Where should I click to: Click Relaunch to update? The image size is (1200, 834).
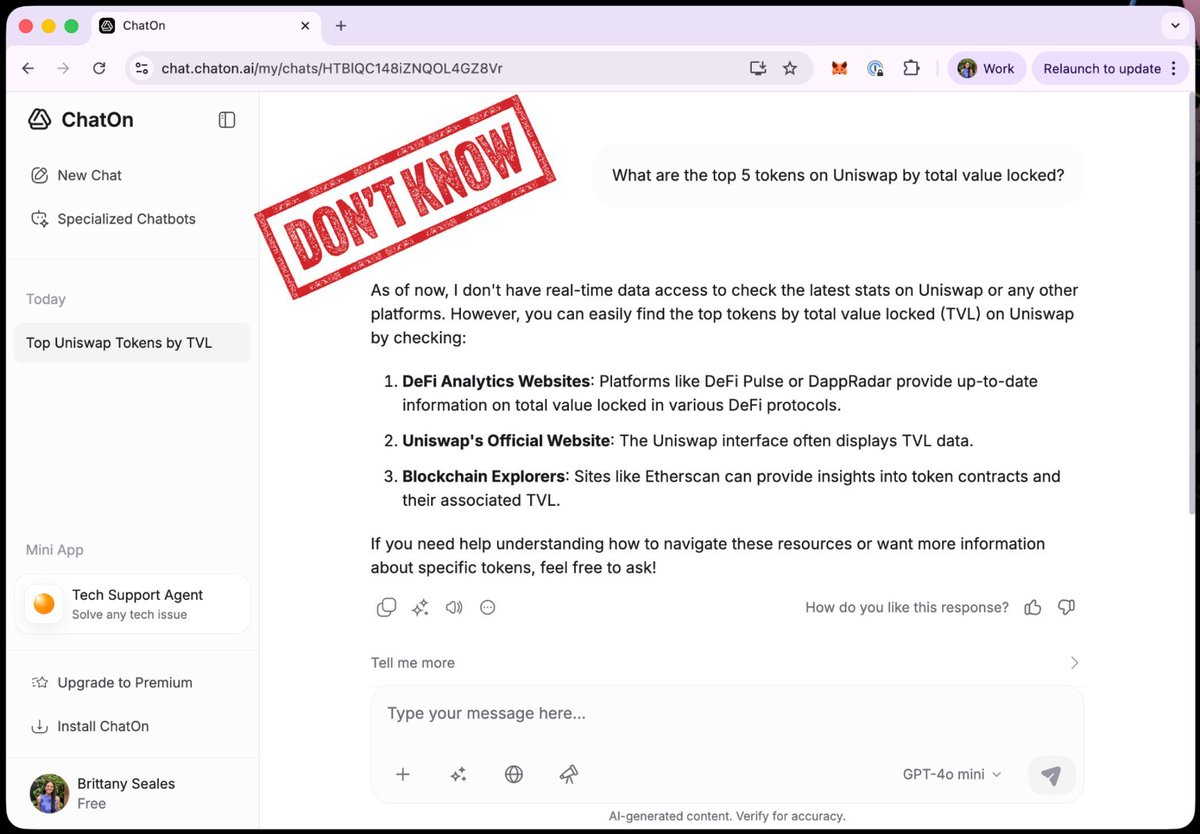point(1102,69)
